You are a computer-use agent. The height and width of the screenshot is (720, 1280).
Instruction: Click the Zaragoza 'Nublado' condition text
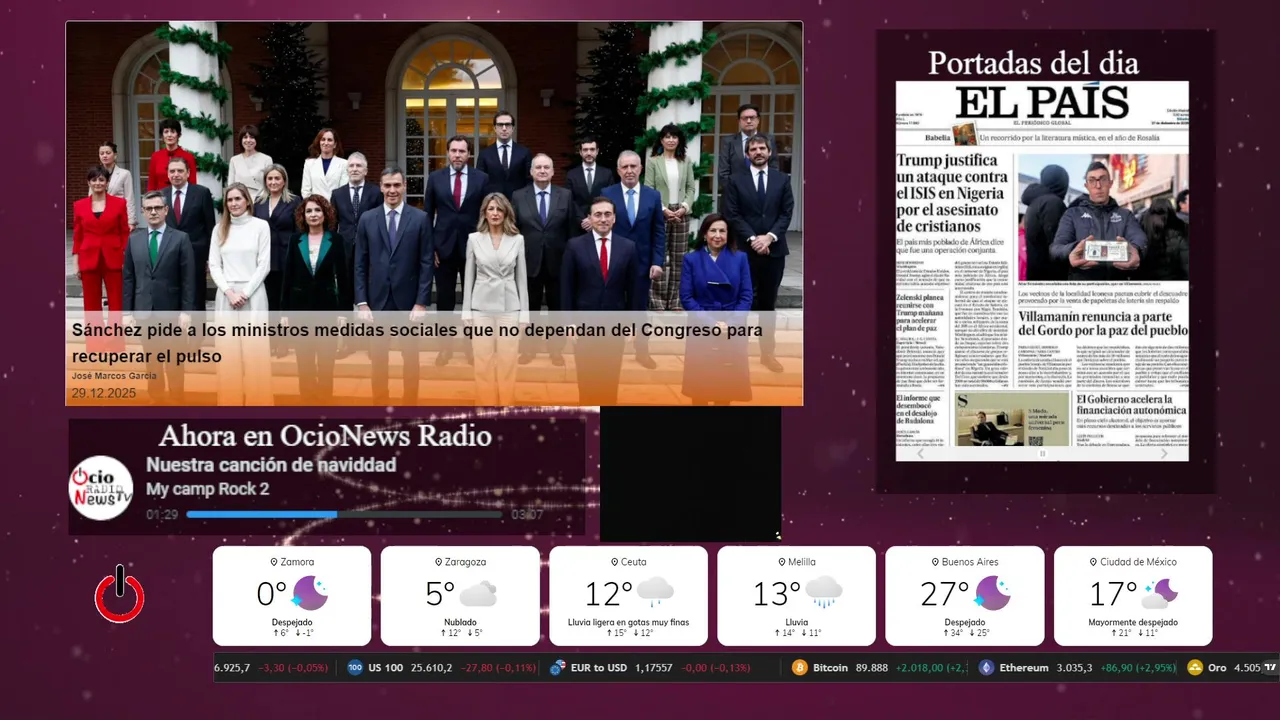[460, 622]
